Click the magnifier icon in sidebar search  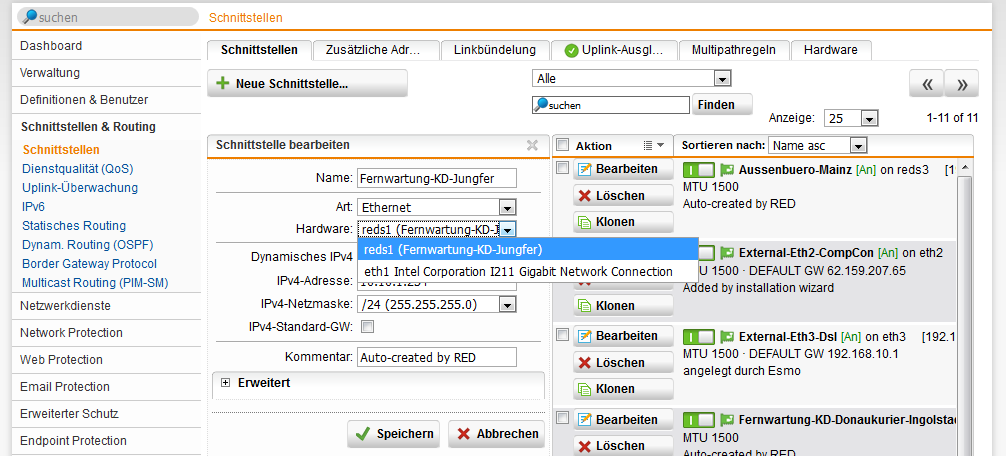(30, 17)
